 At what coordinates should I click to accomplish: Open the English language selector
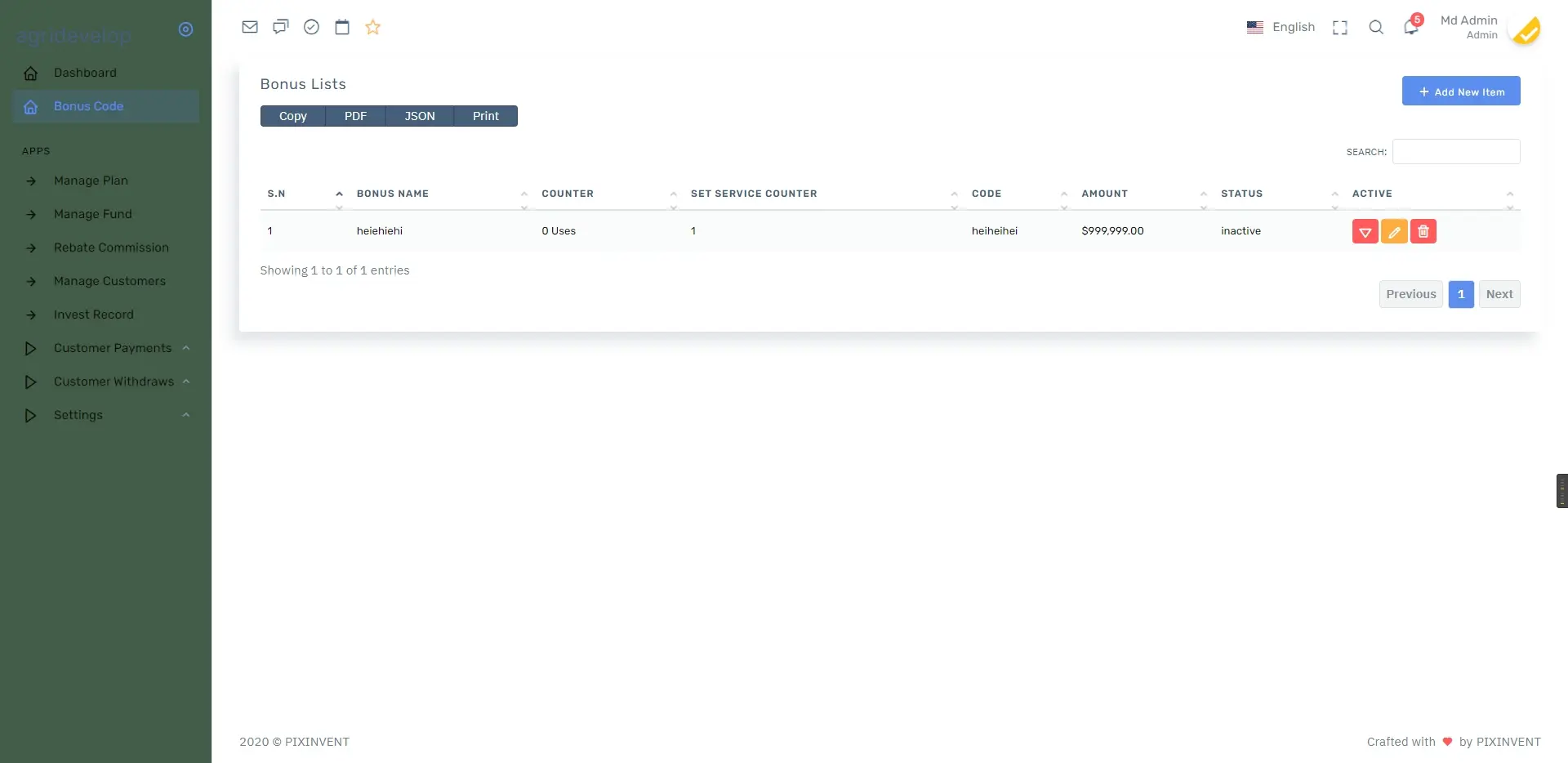[x=1281, y=27]
